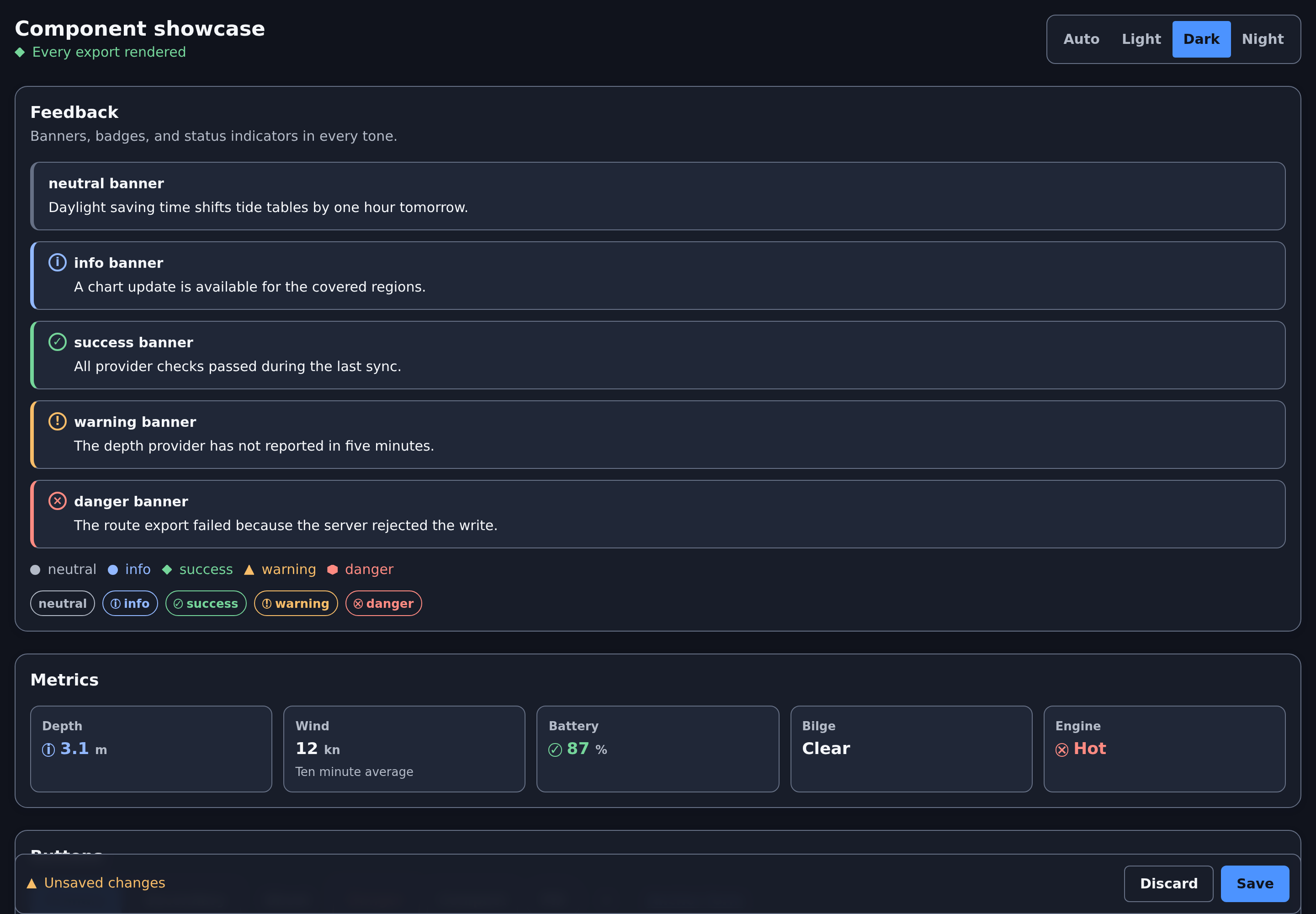
Task: Click the success banner checkmark icon
Action: coord(57,342)
